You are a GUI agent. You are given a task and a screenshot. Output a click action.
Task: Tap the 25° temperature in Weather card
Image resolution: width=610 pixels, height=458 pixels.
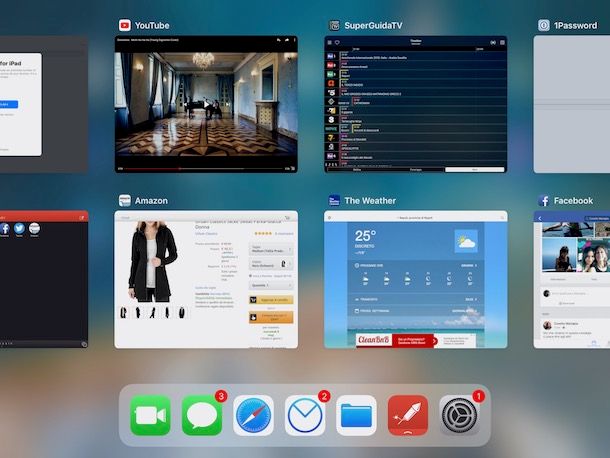click(x=365, y=236)
